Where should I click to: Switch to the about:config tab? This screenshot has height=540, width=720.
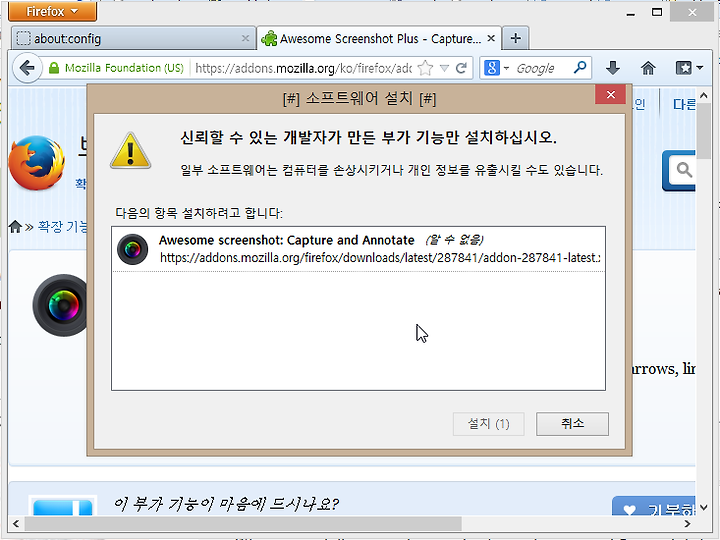(134, 39)
